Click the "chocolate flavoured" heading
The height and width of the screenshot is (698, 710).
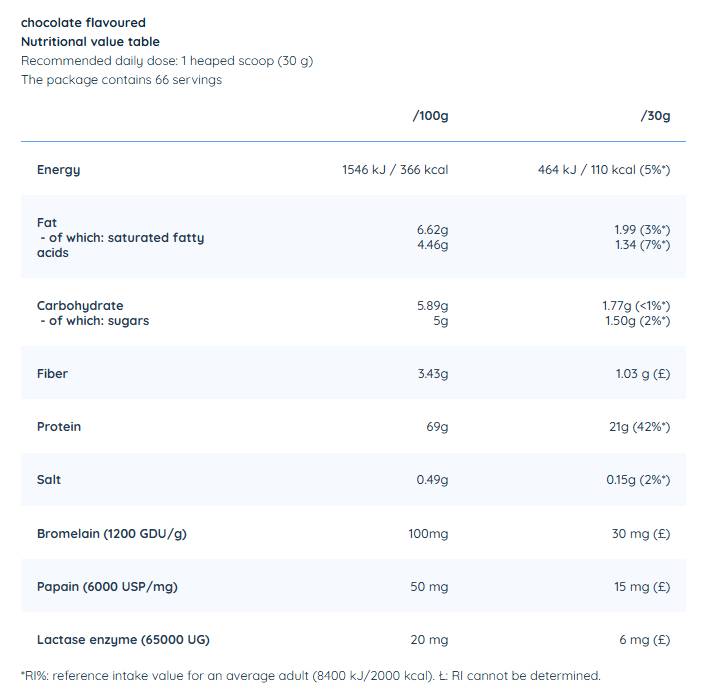coord(83,22)
